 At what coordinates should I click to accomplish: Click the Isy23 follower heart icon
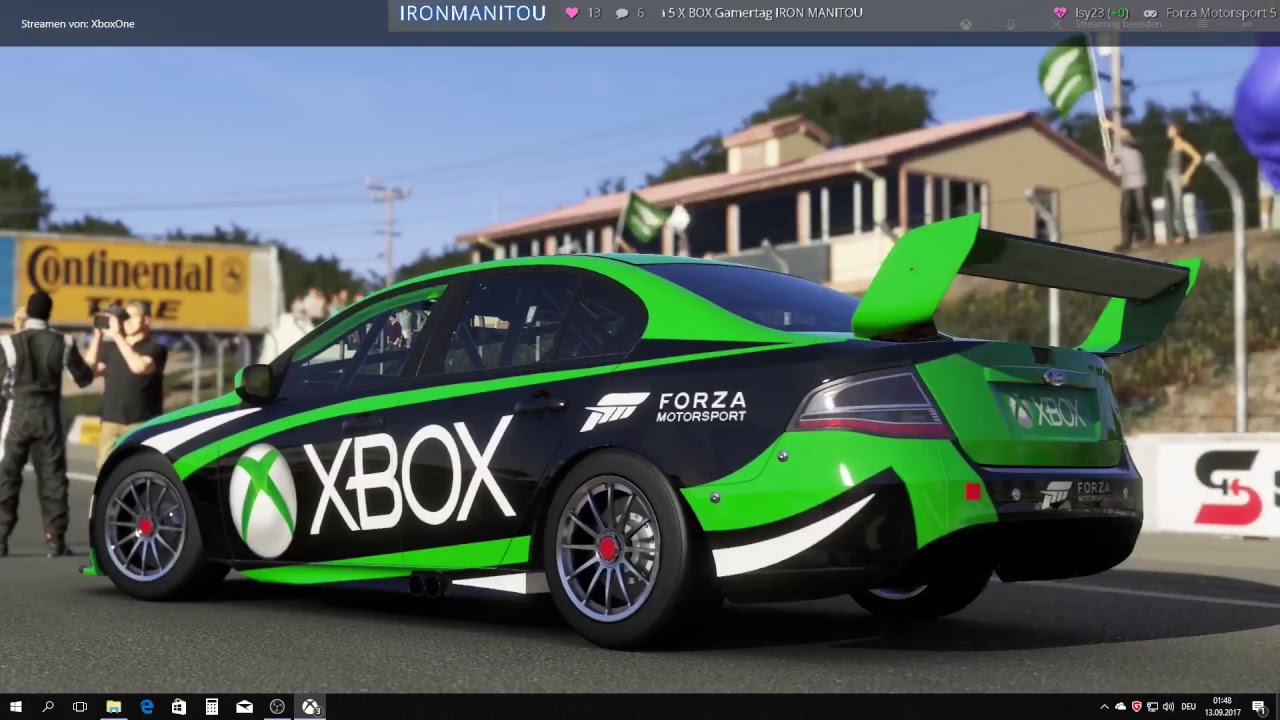coord(1060,13)
